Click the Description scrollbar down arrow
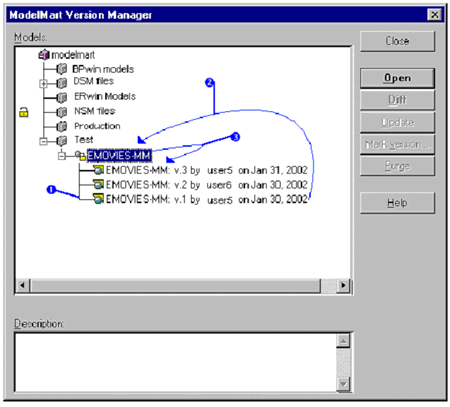Screen dimensions: 450x407 (343, 384)
